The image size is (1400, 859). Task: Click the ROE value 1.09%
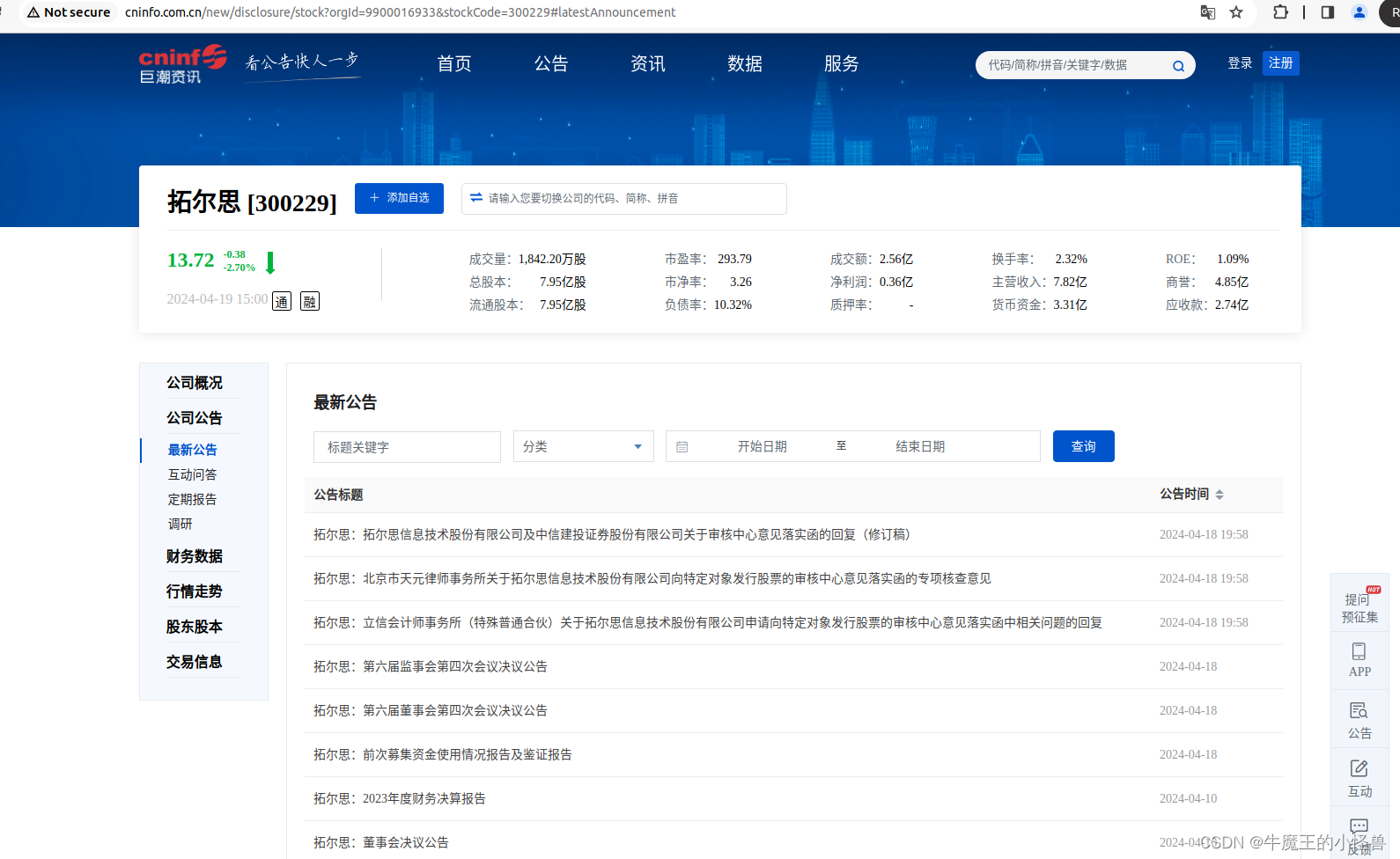(1233, 259)
